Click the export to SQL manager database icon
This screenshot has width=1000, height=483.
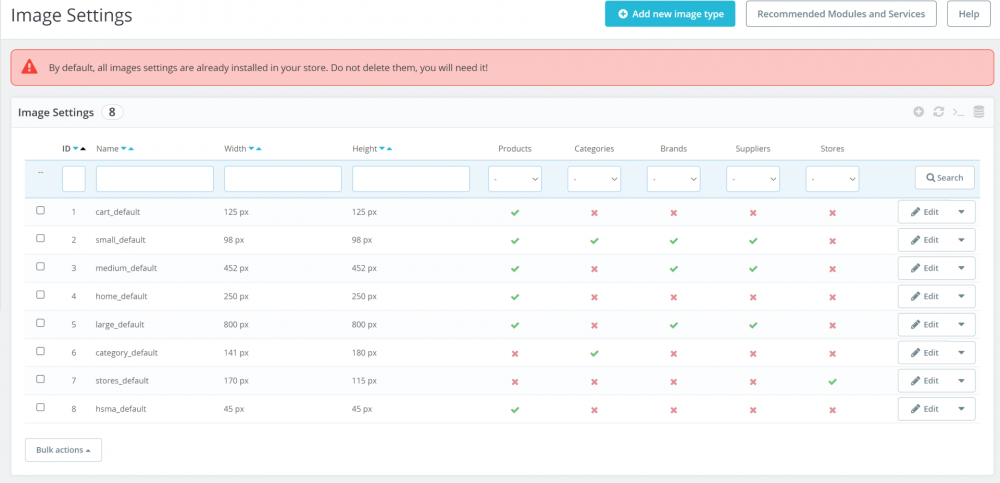pyautogui.click(x=978, y=112)
